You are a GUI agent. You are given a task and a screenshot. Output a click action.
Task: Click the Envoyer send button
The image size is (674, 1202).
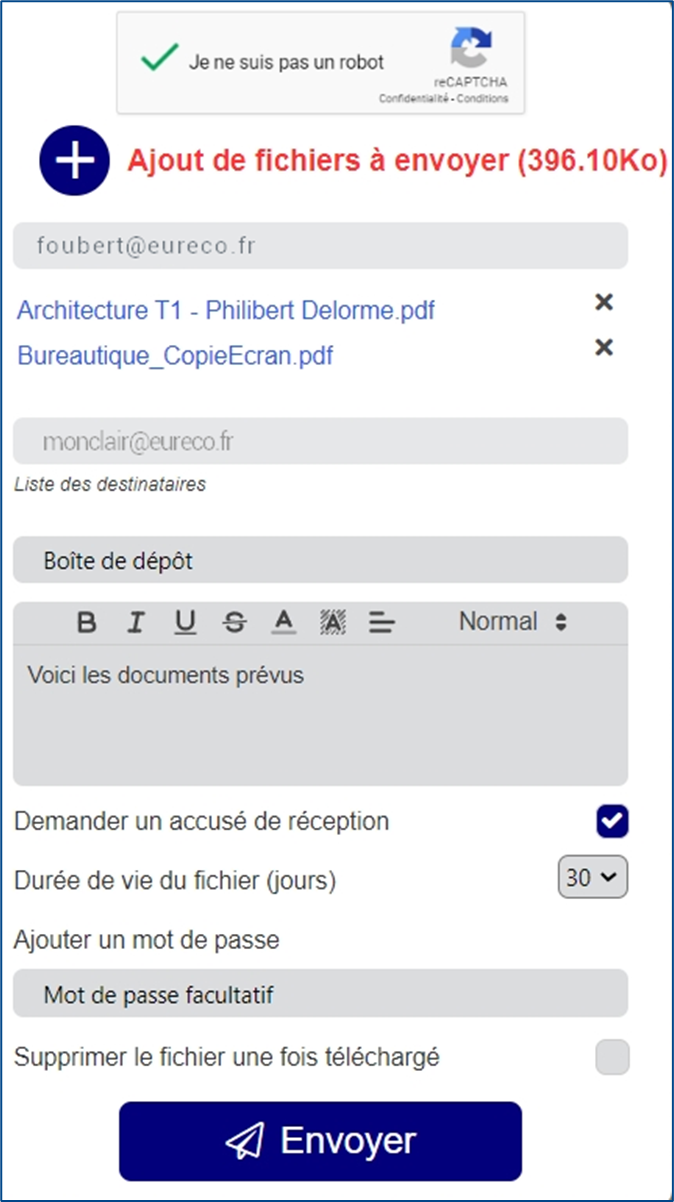(320, 1141)
